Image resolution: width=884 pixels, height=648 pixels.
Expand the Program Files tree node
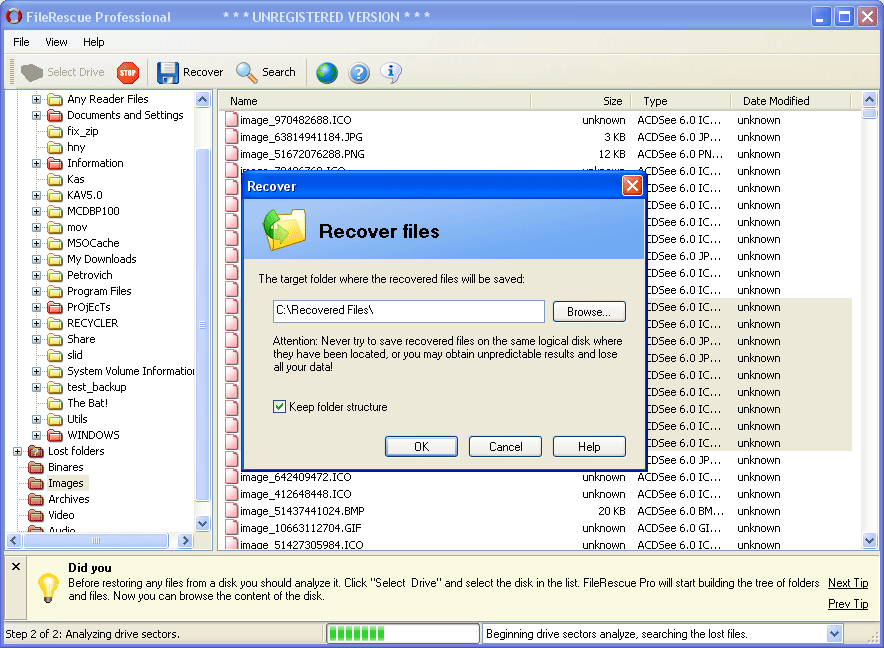pyautogui.click(x=36, y=291)
